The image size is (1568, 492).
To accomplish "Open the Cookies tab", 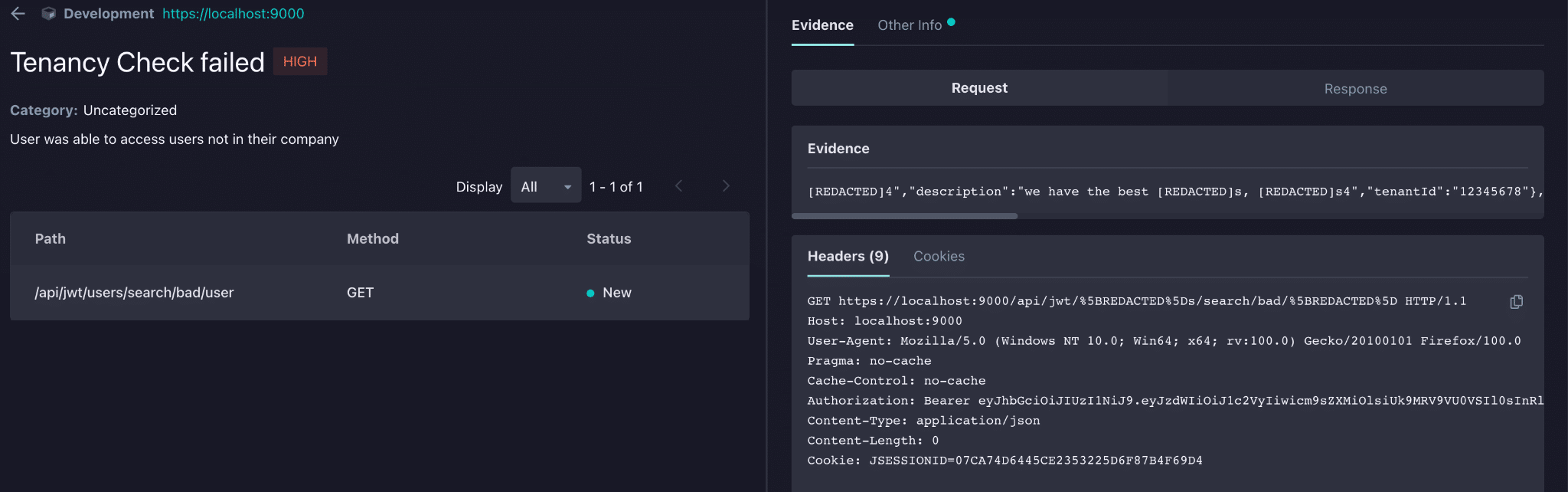I will tap(939, 257).
